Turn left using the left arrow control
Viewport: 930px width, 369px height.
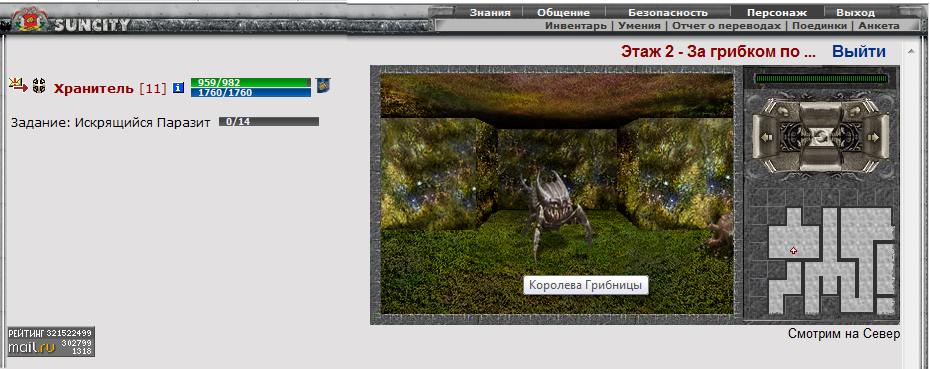click(x=766, y=137)
